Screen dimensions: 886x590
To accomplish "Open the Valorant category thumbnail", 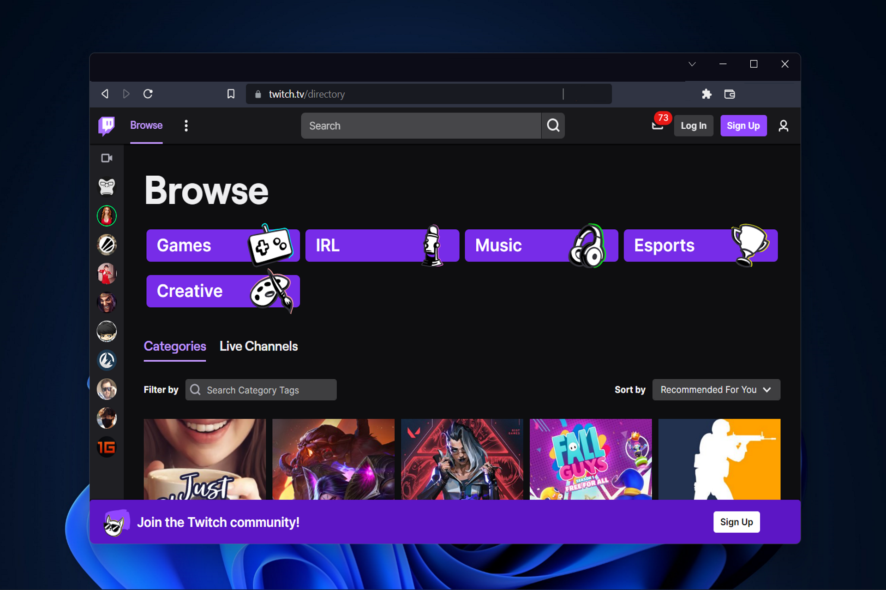I will 462,459.
